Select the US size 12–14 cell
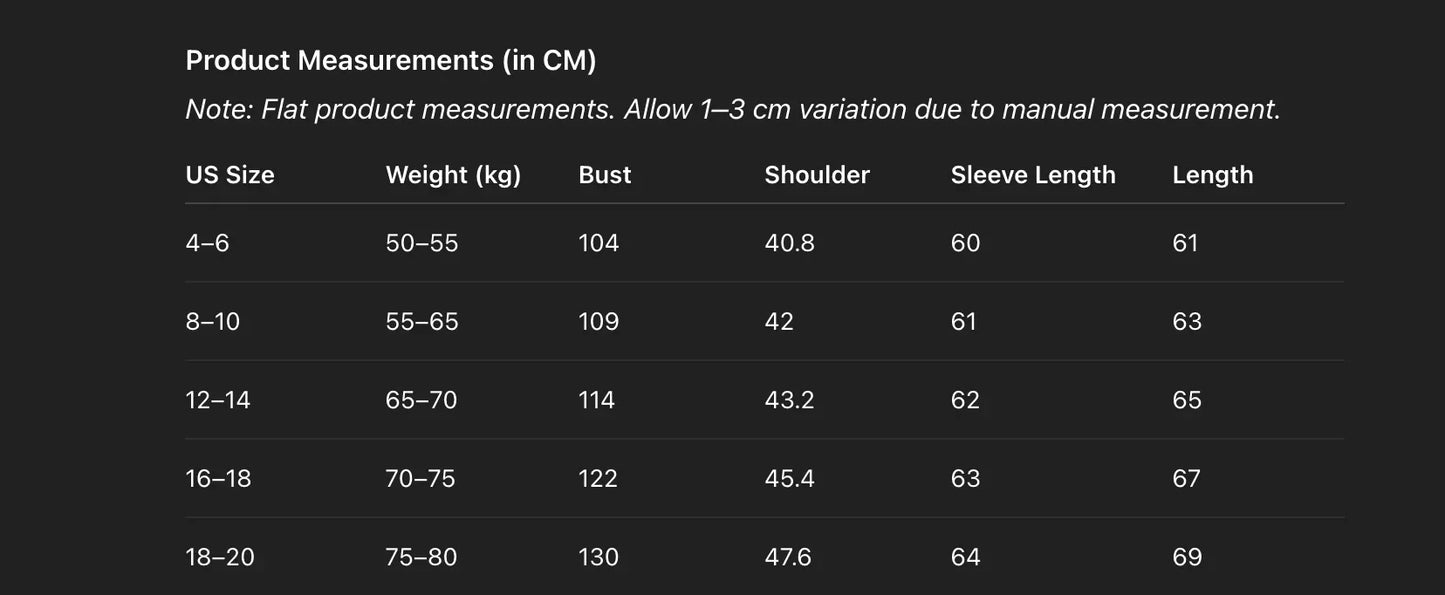The width and height of the screenshot is (1445, 595). pyautogui.click(x=218, y=400)
